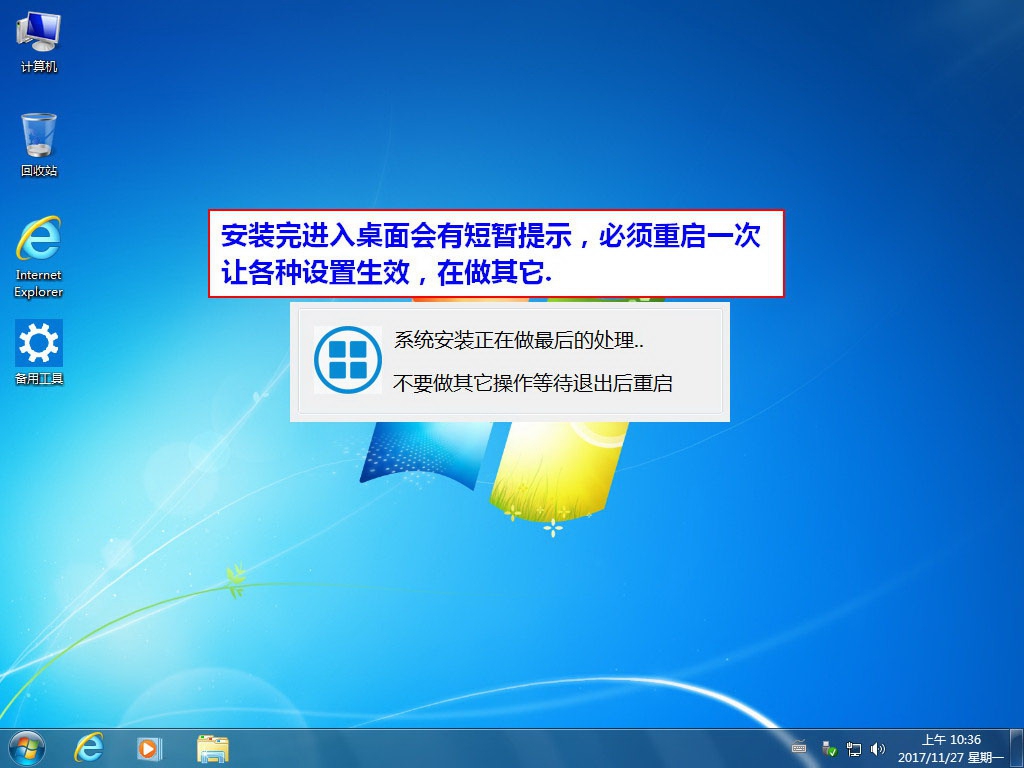
Task: Click the Internet Explorer desktop shortcut
Action: pos(39,257)
